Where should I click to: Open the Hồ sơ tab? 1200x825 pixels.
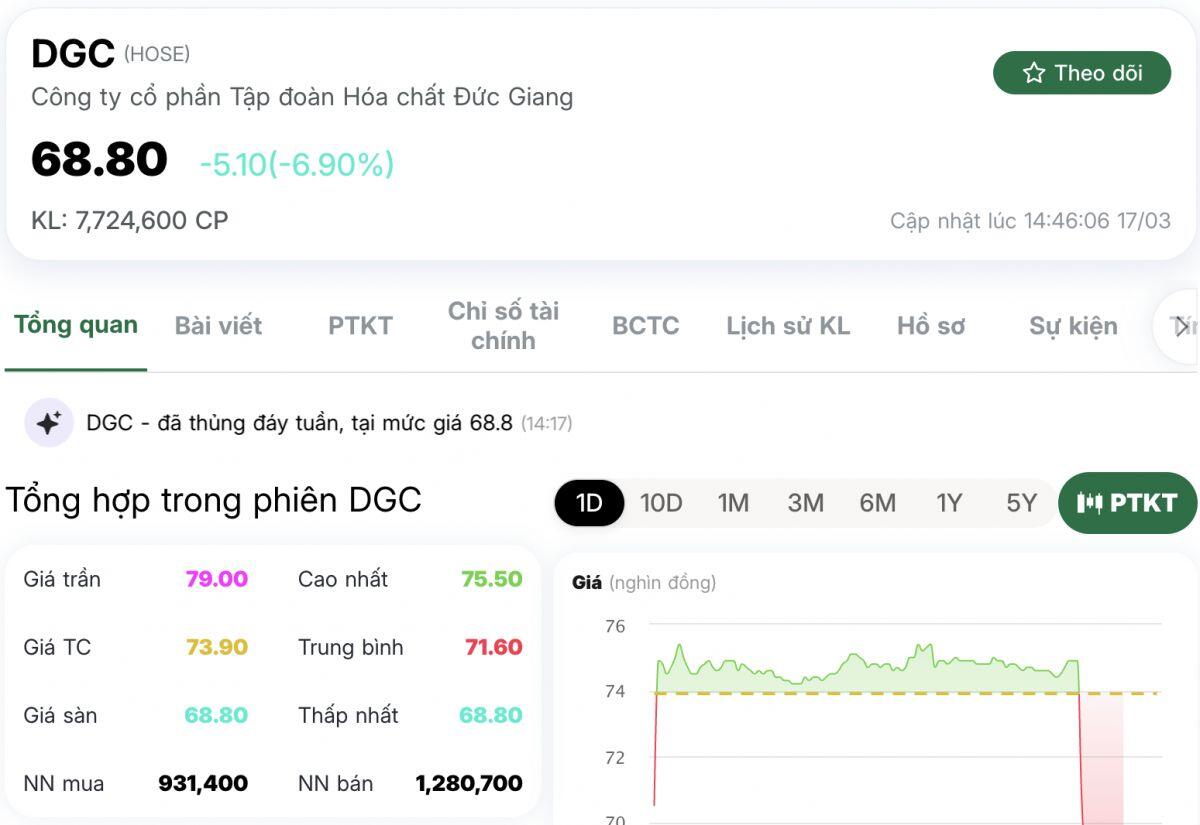click(x=931, y=326)
